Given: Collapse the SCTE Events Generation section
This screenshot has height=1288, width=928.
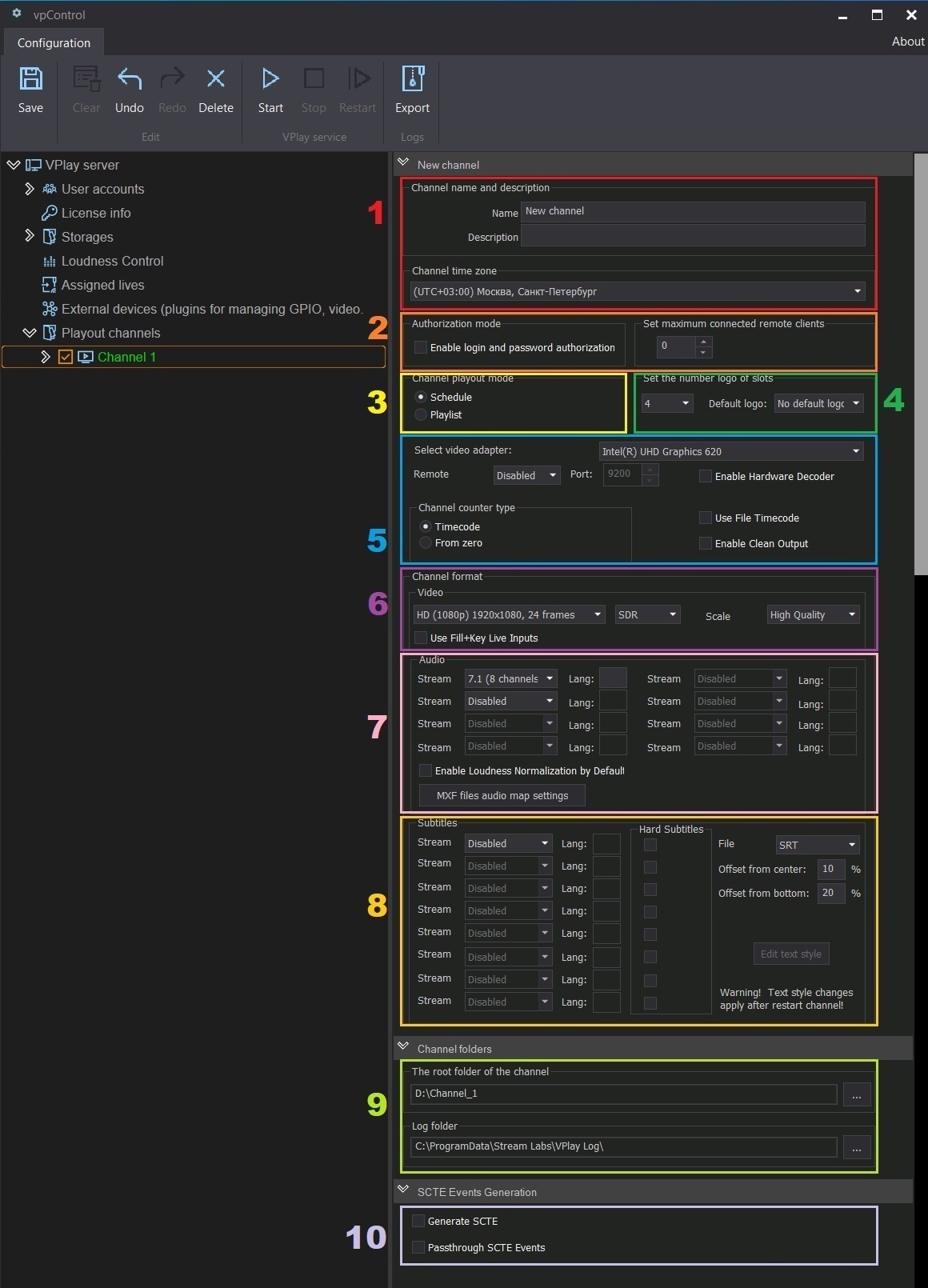Looking at the screenshot, I should click(x=403, y=1190).
